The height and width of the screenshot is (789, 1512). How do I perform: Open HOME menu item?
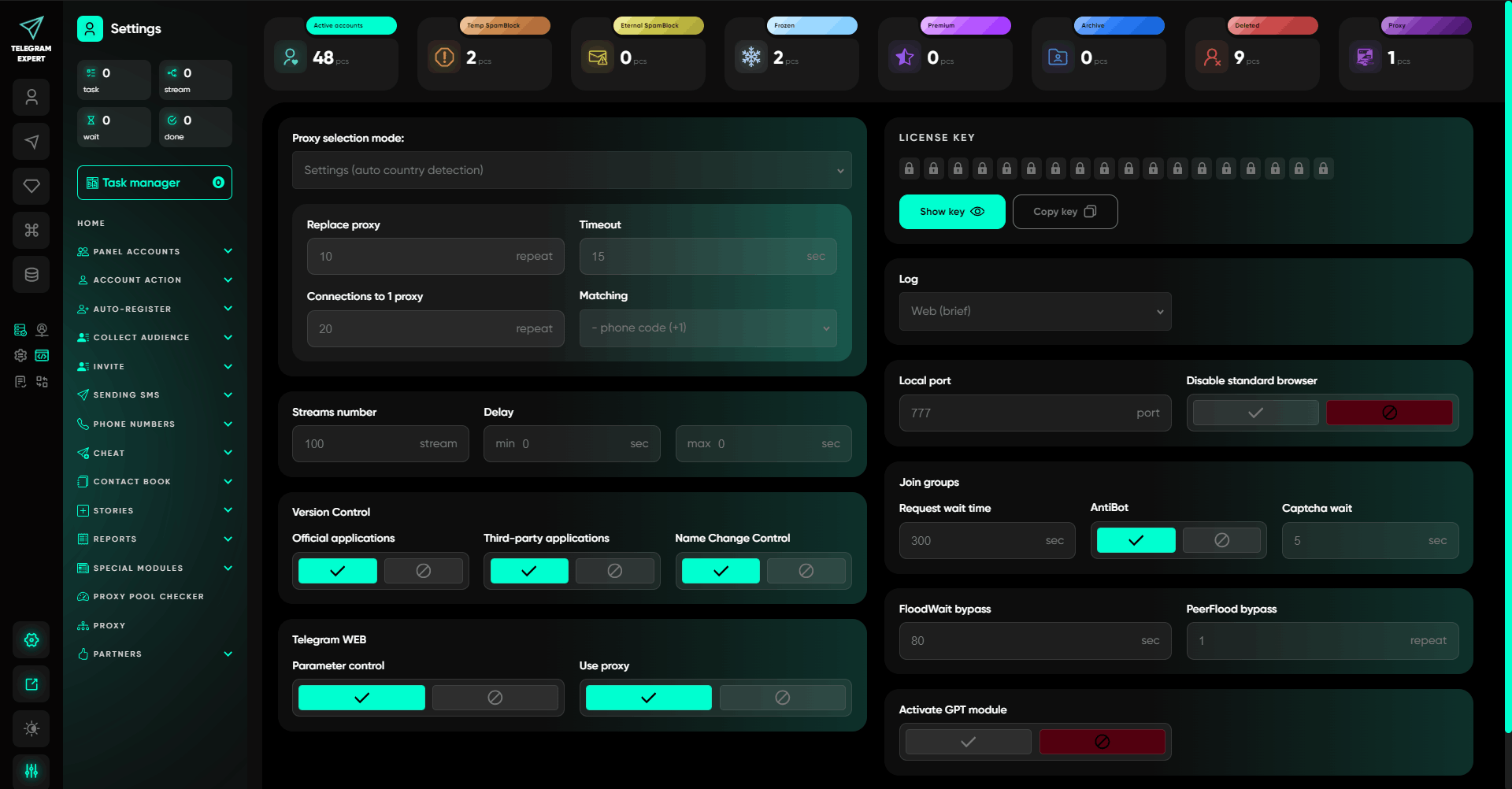pyautogui.click(x=91, y=224)
